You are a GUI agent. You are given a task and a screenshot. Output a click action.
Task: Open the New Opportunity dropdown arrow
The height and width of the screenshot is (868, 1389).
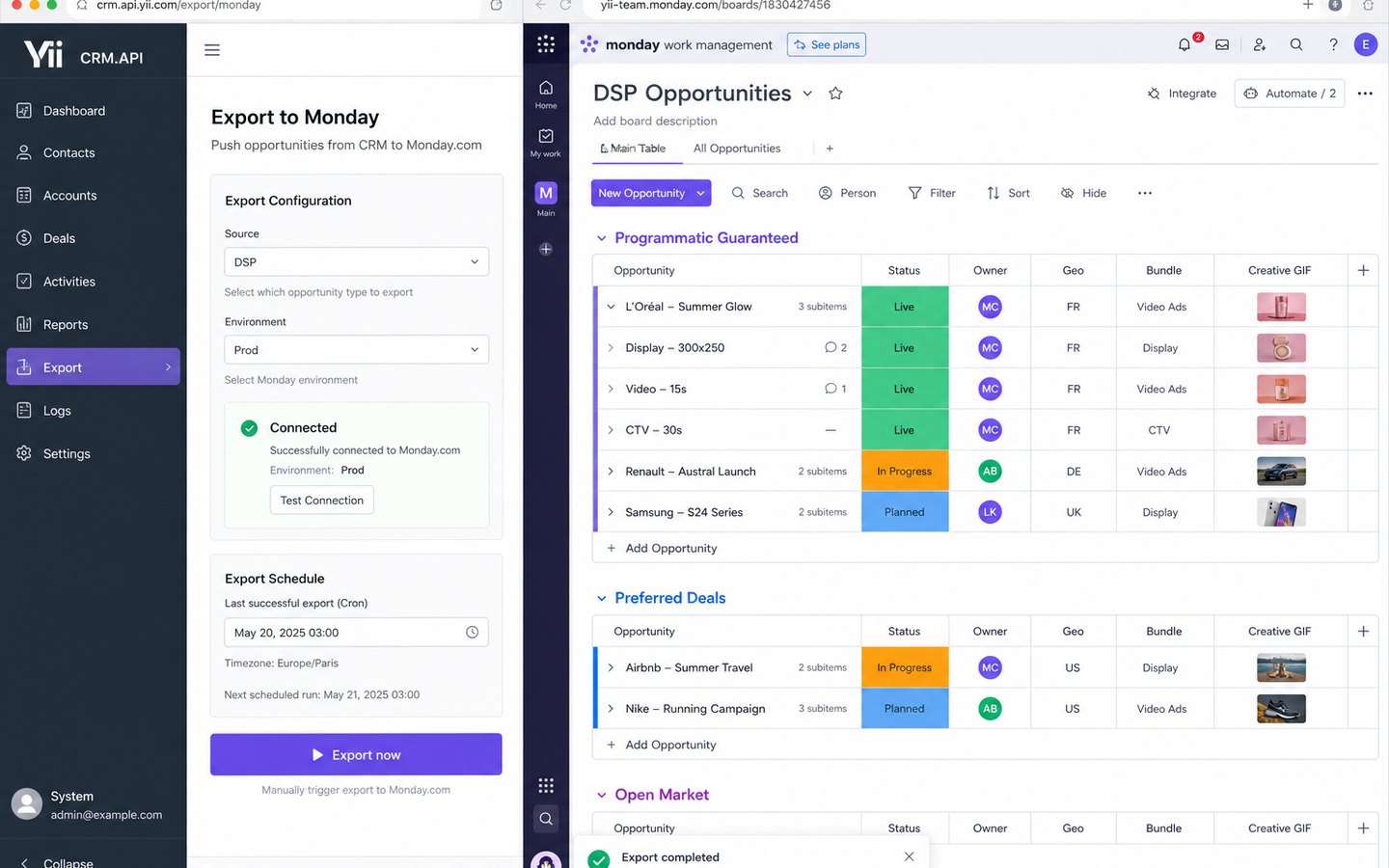coord(701,193)
